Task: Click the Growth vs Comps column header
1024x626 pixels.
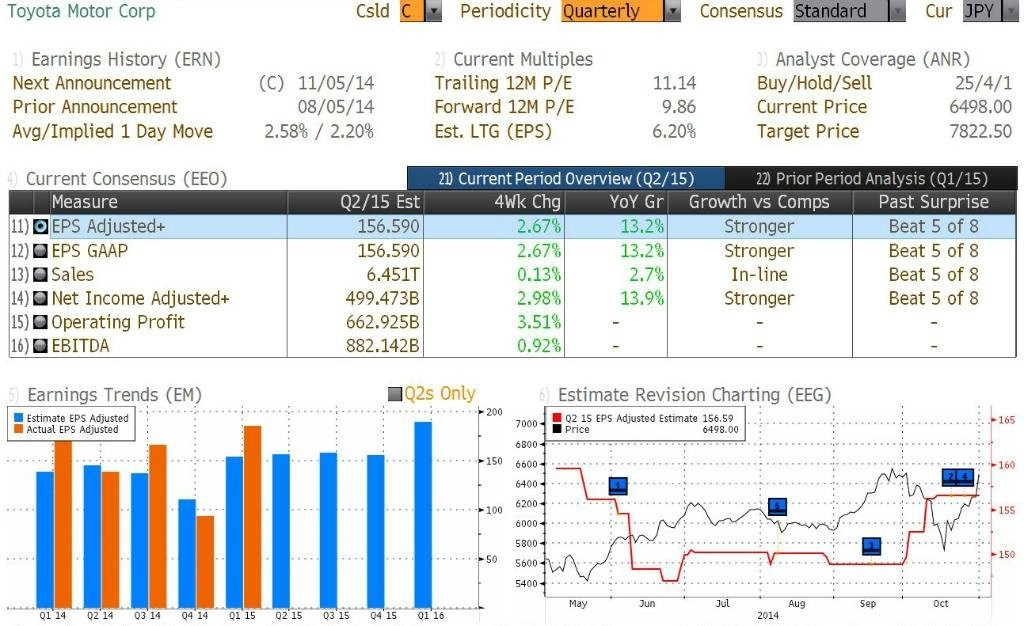Action: pos(759,202)
